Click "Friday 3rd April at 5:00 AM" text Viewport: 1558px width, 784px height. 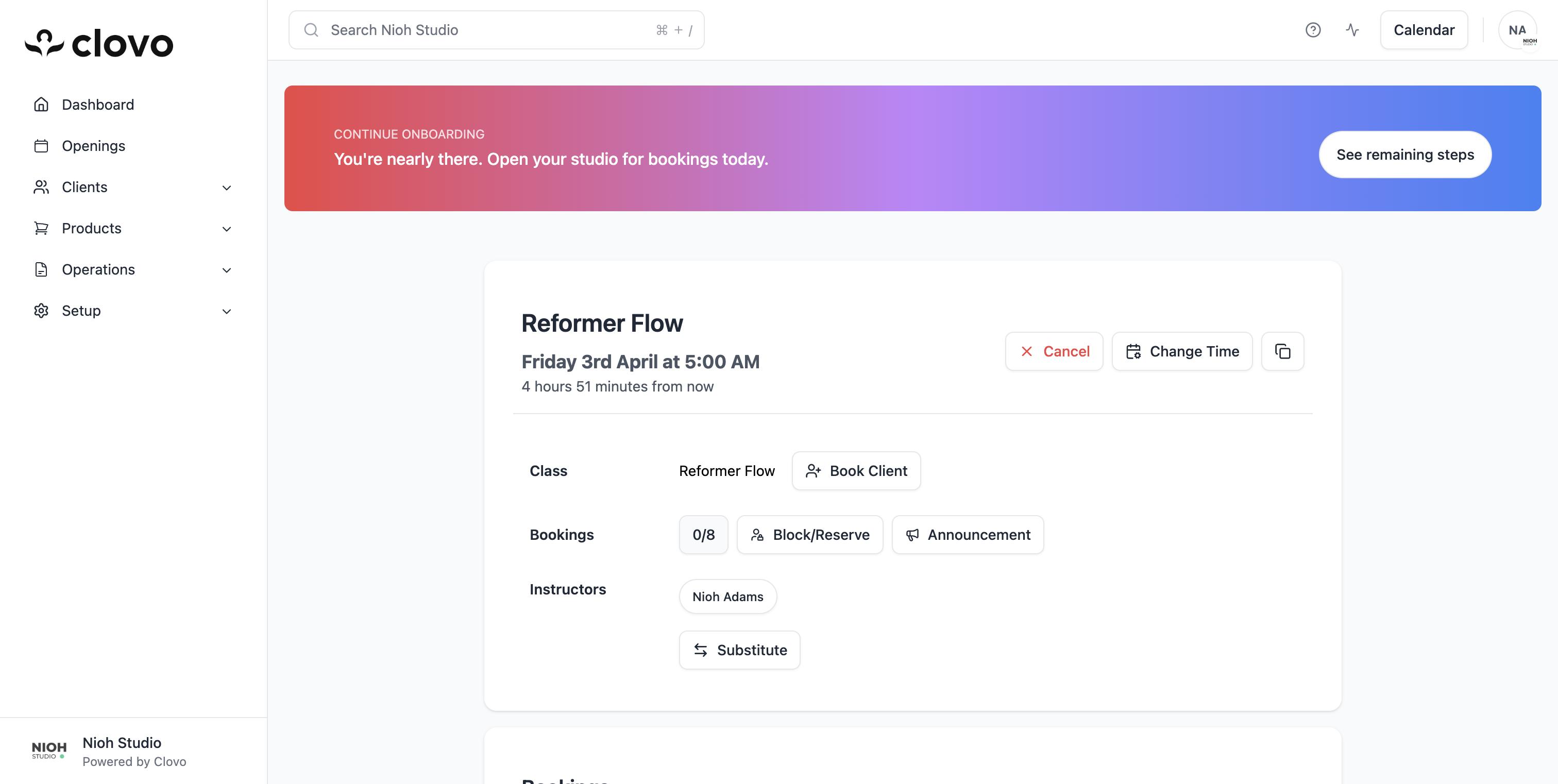coord(640,362)
